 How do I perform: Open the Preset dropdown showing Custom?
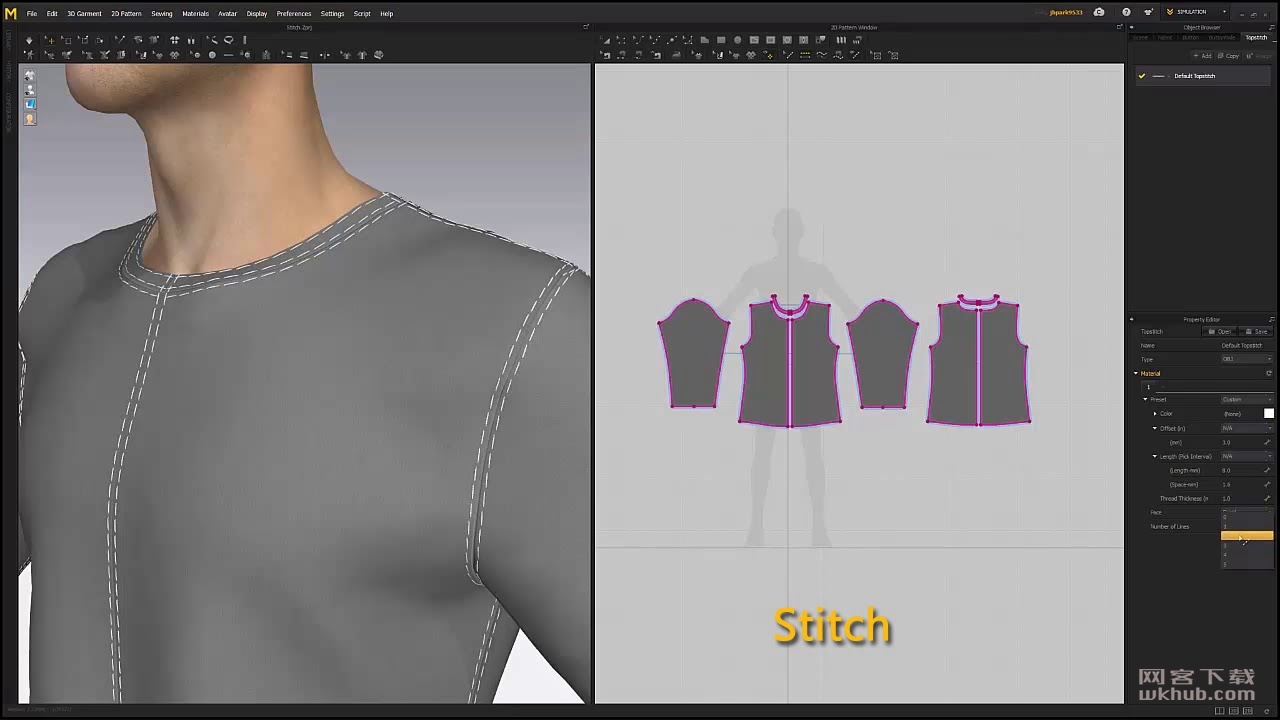click(1247, 399)
